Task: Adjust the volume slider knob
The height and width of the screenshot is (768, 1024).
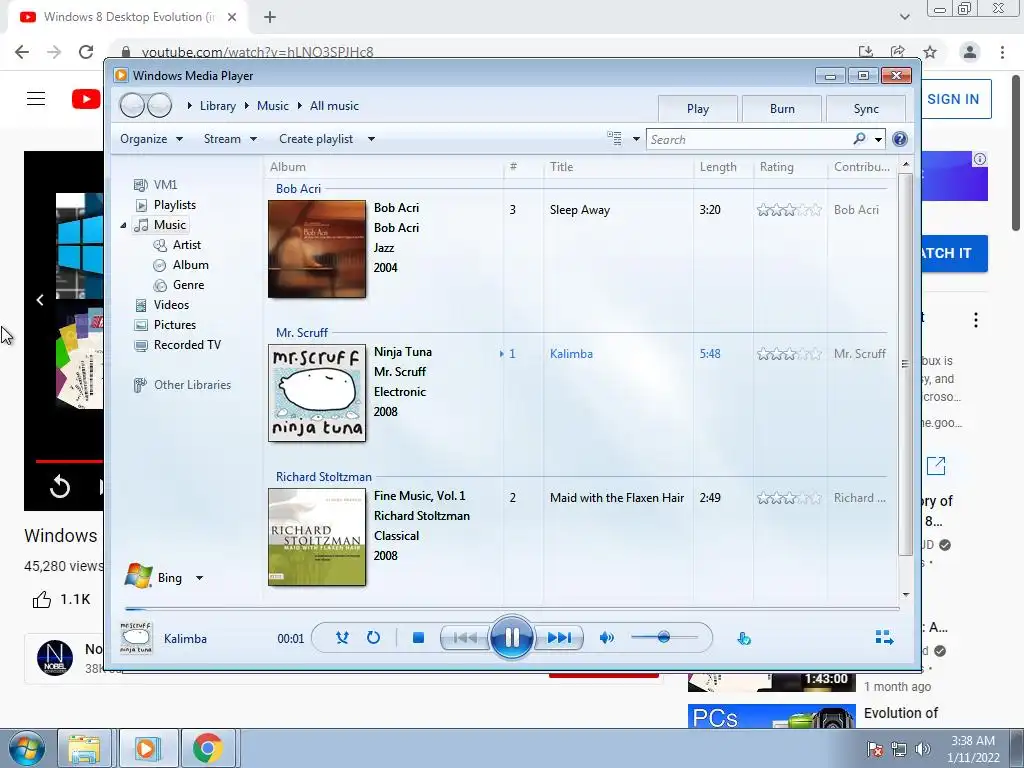Action: (x=664, y=637)
